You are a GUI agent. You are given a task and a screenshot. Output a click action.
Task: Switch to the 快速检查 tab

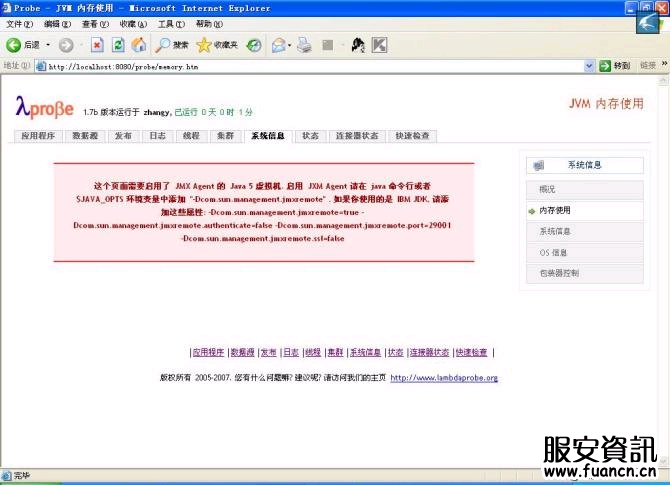point(412,136)
